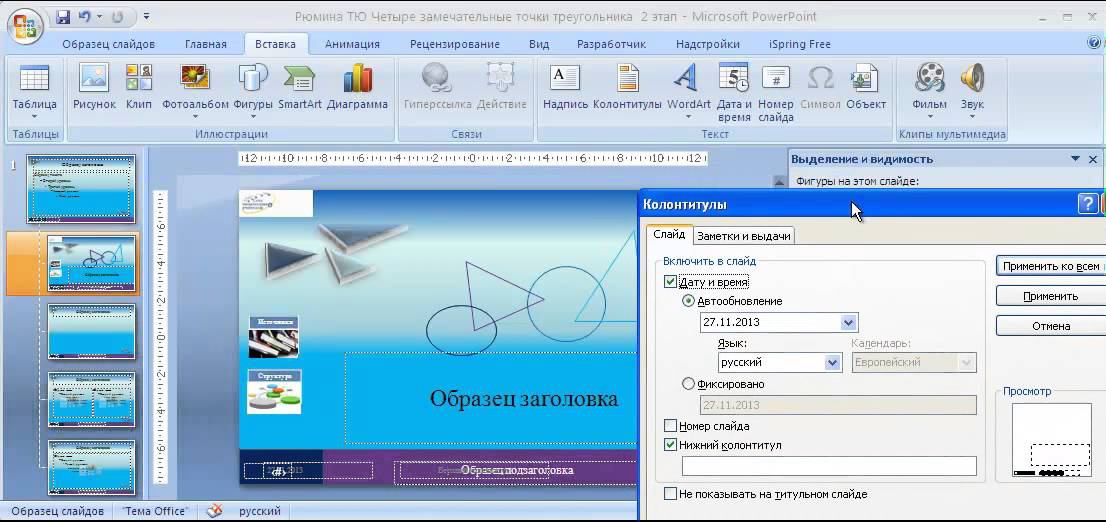Open the date format dropdown 27.11.2013

(849, 322)
